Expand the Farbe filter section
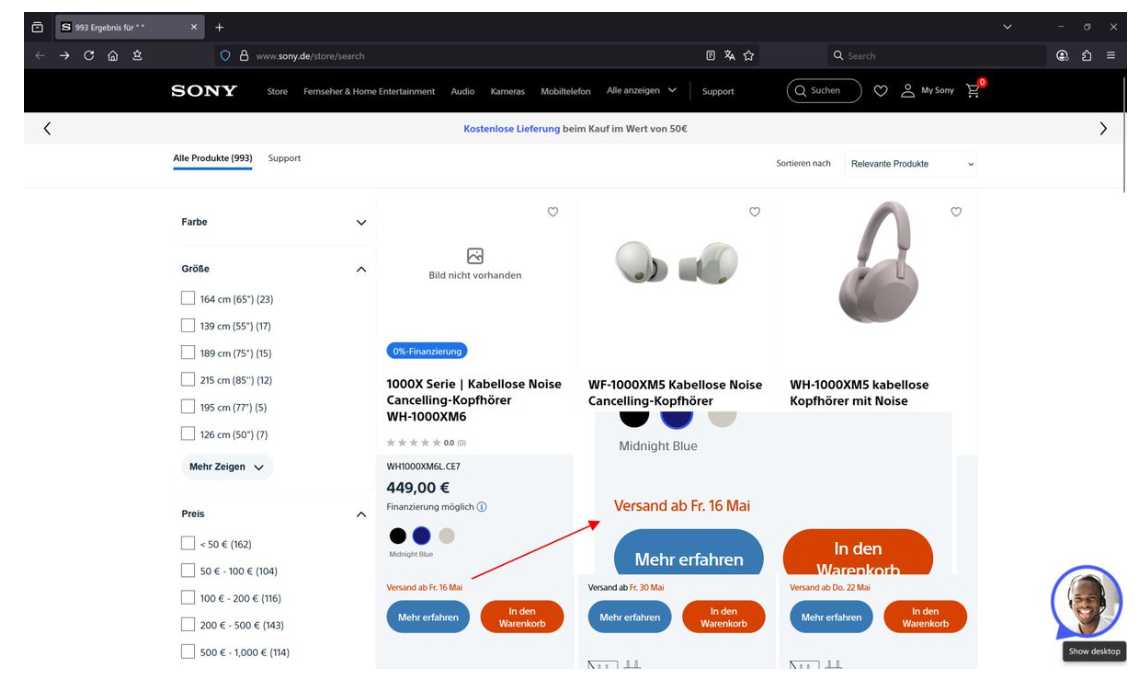 click(x=361, y=222)
